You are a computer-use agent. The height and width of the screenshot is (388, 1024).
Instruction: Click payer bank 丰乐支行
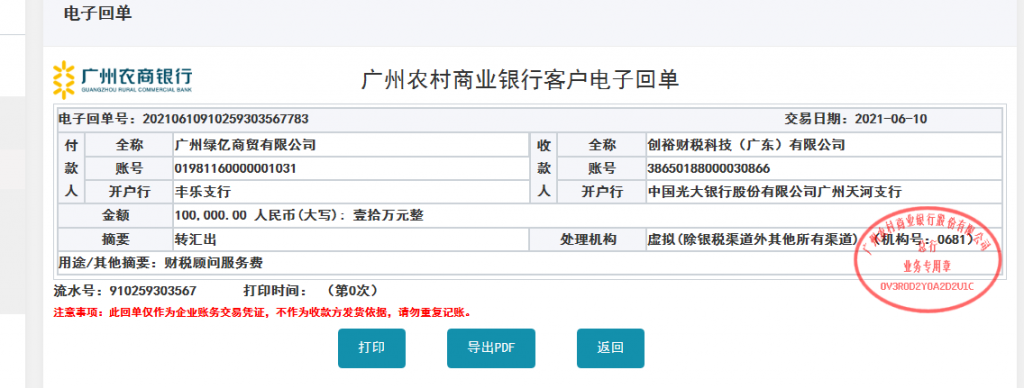coord(202,192)
